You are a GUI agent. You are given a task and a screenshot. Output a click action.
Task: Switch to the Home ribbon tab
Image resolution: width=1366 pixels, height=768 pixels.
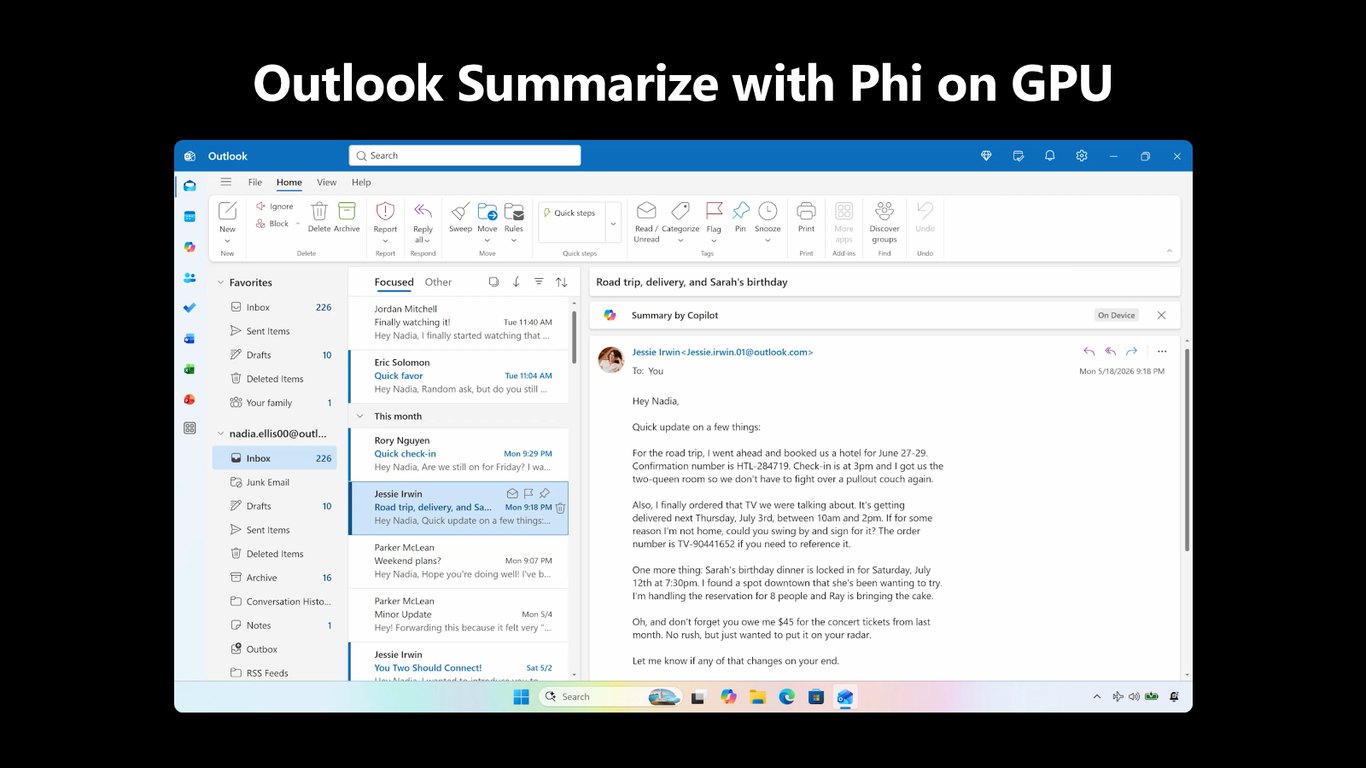pos(289,182)
